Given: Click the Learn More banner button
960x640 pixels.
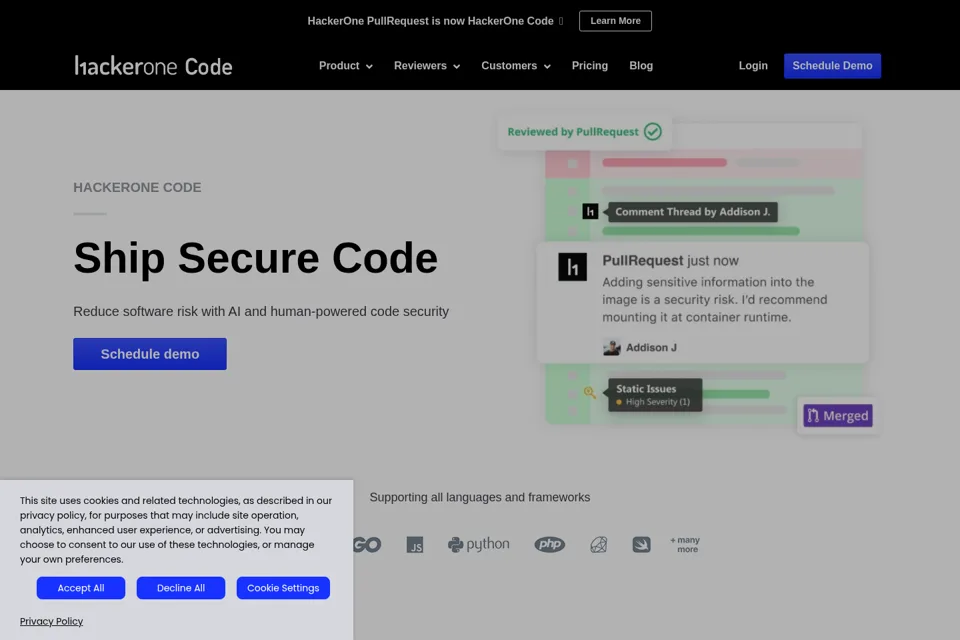Looking at the screenshot, I should 615,21.
